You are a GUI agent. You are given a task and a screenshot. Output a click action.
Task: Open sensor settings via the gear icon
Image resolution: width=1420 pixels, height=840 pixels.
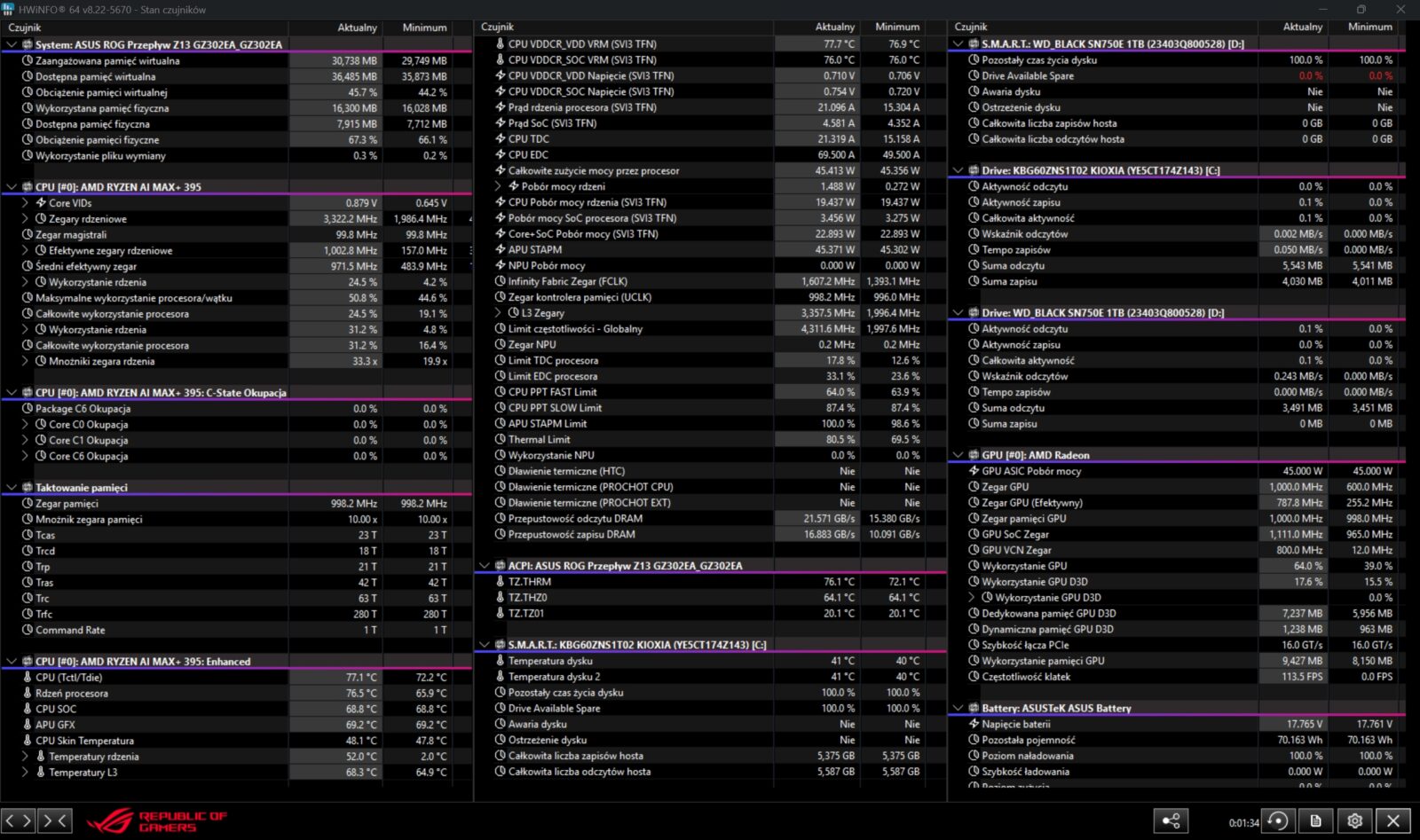tap(1354, 821)
